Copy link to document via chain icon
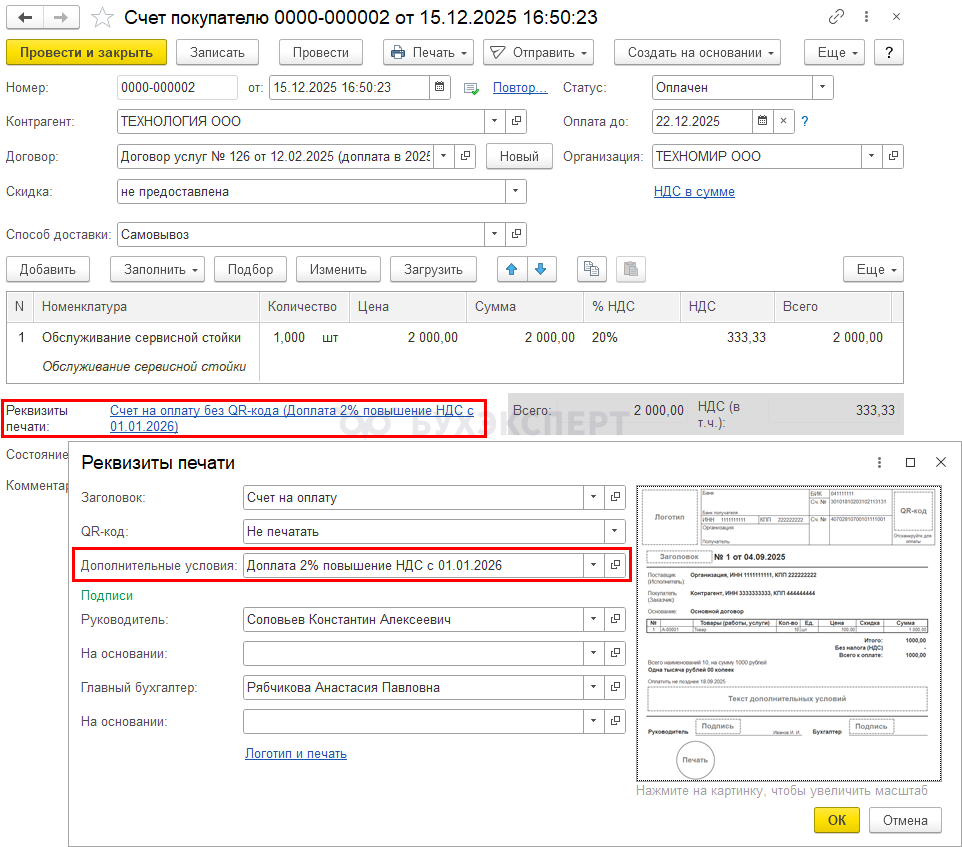Screen dimensions: 962x847 click(836, 18)
